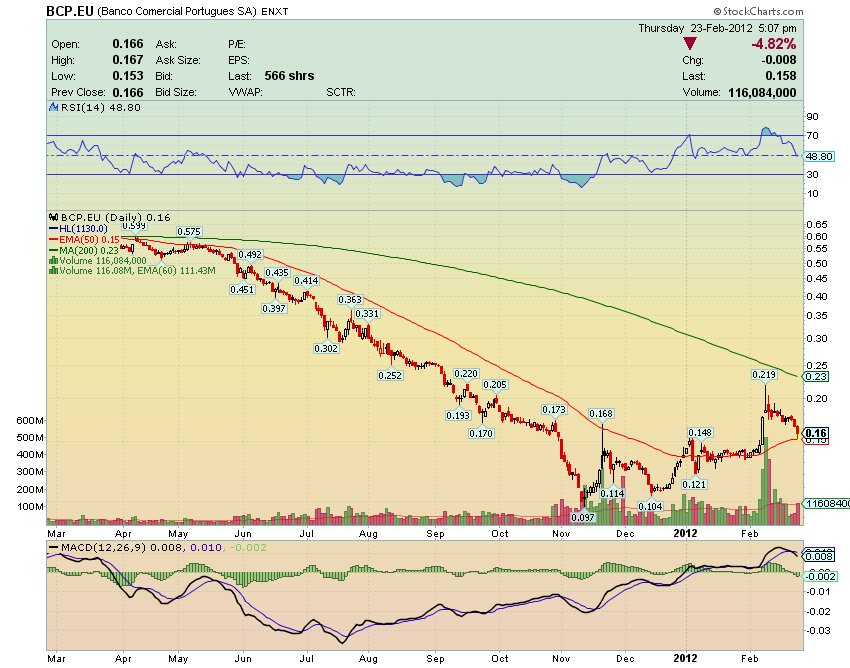Click the 0.148 price annotation
This screenshot has height=668, width=850.
click(x=700, y=433)
